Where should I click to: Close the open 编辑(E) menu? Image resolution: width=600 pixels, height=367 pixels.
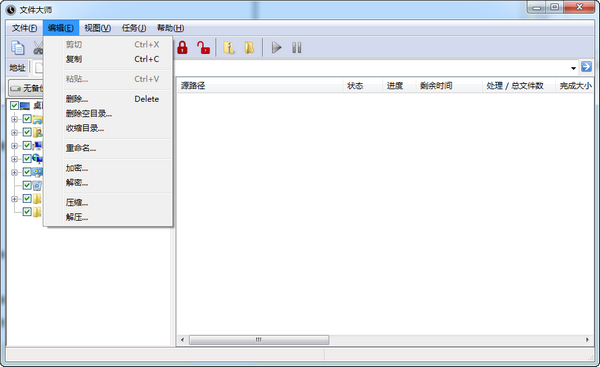[x=61, y=28]
